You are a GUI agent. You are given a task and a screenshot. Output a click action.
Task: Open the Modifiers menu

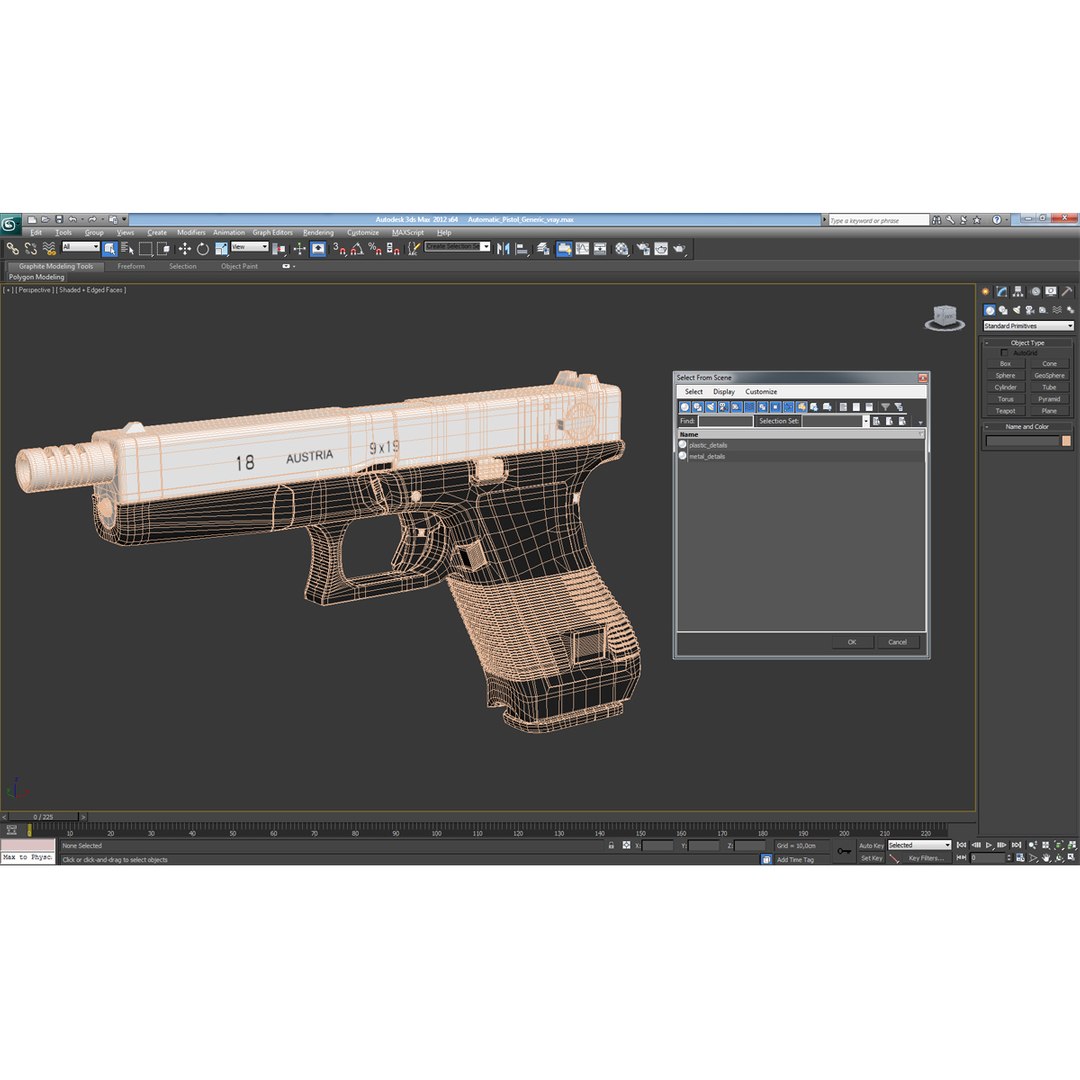point(191,233)
